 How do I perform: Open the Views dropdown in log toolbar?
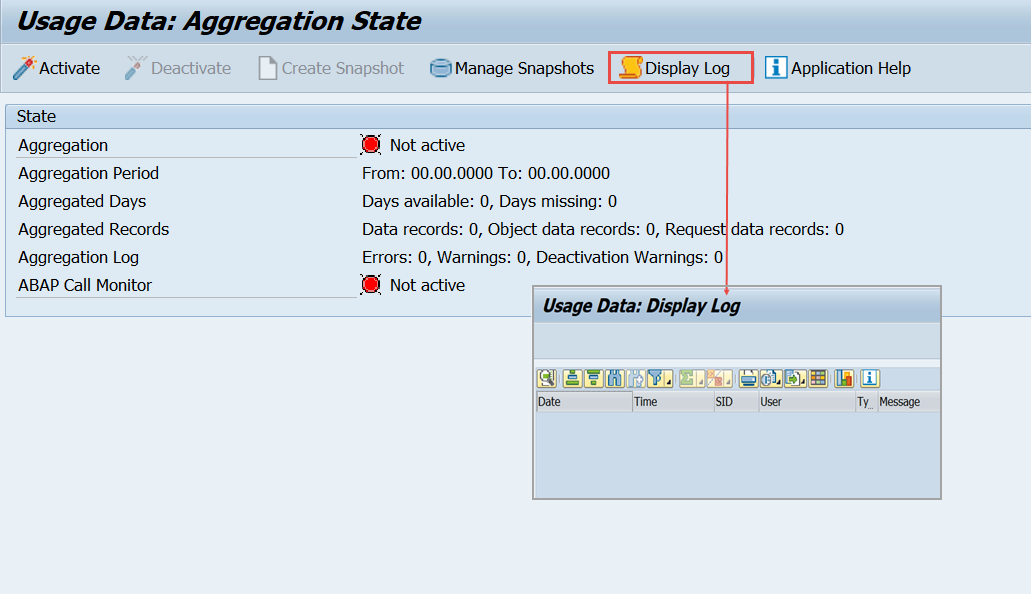coord(771,378)
